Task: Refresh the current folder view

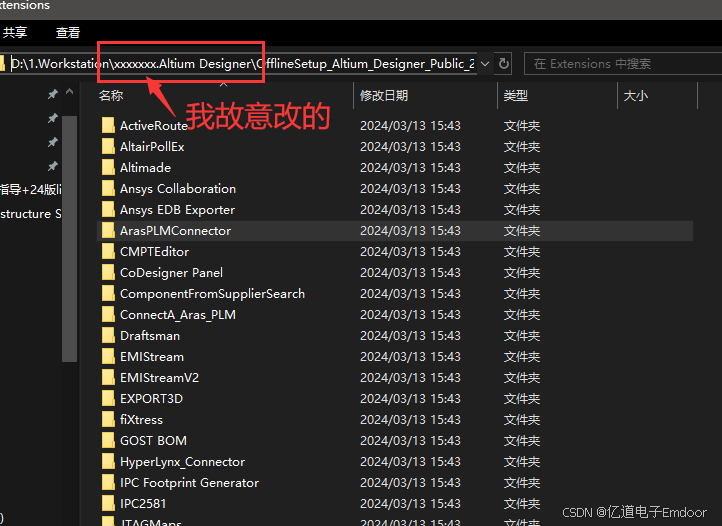Action: click(504, 64)
